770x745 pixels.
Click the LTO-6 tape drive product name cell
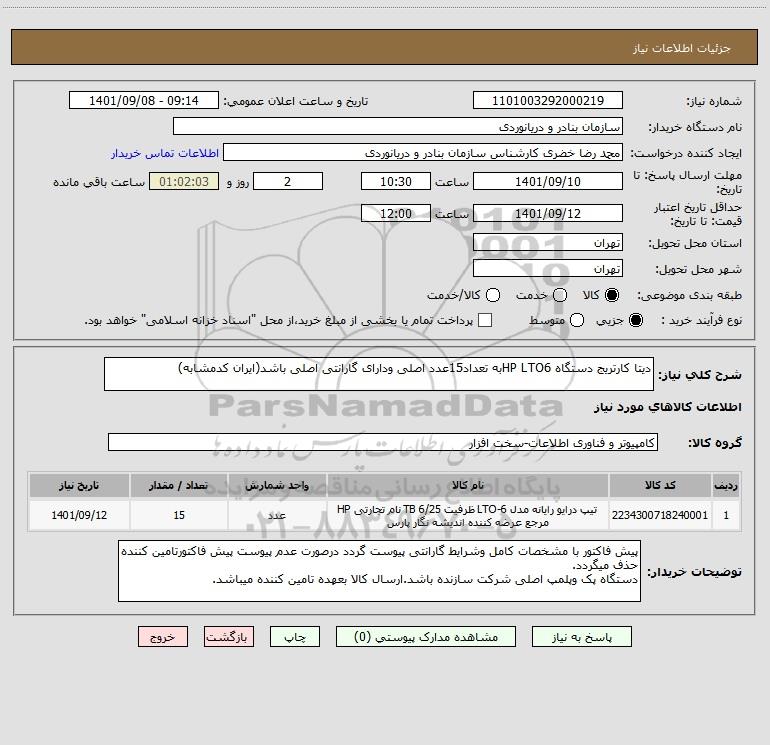(x=468, y=516)
